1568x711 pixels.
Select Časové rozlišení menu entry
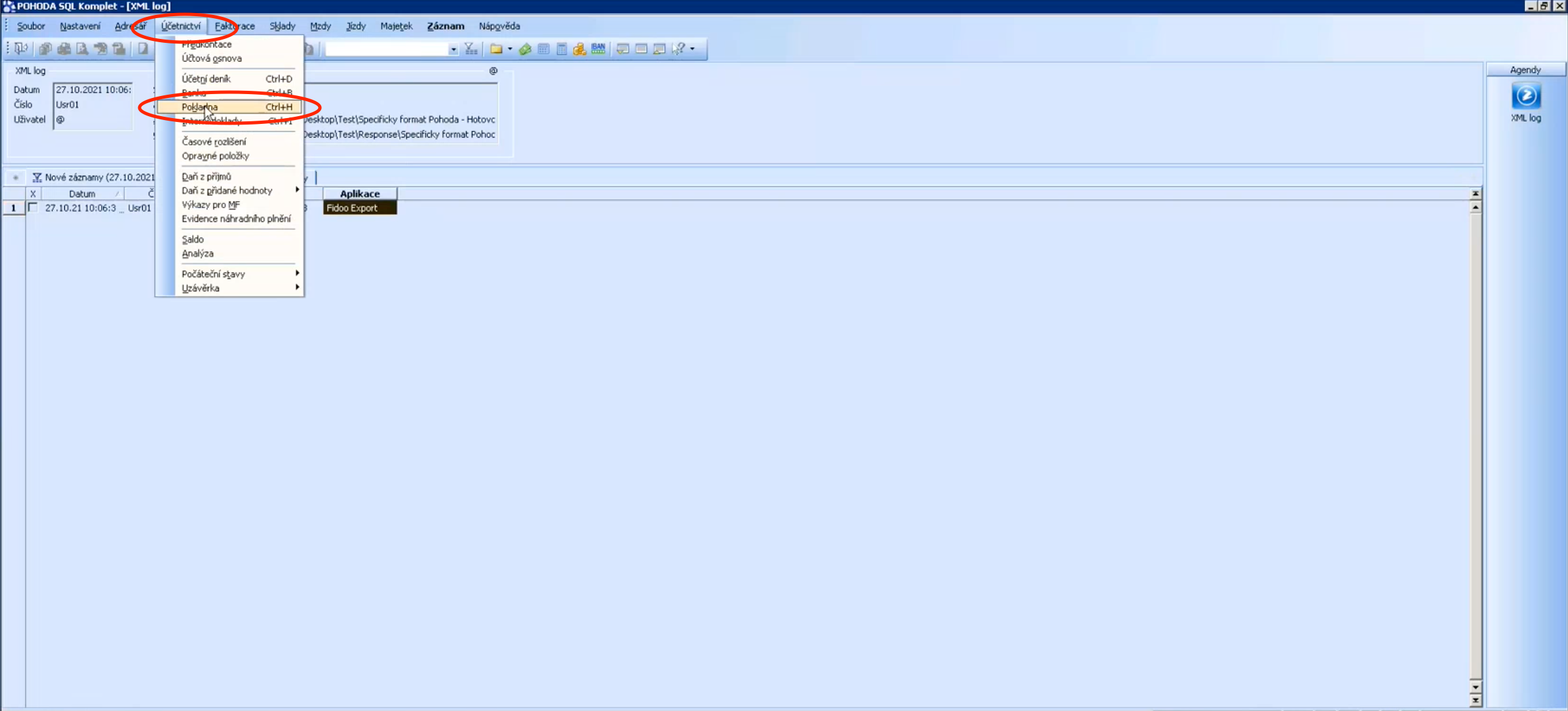pyautogui.click(x=230, y=141)
